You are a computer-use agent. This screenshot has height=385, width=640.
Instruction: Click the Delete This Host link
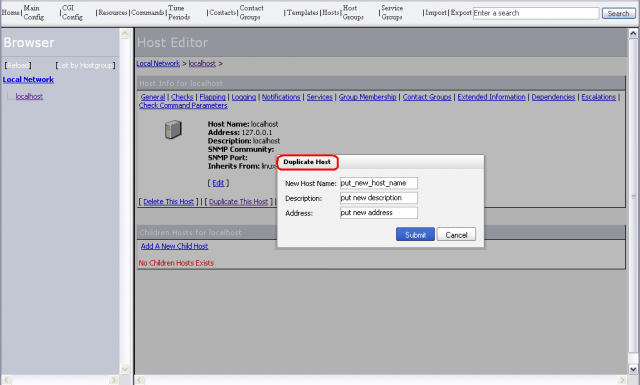168,201
